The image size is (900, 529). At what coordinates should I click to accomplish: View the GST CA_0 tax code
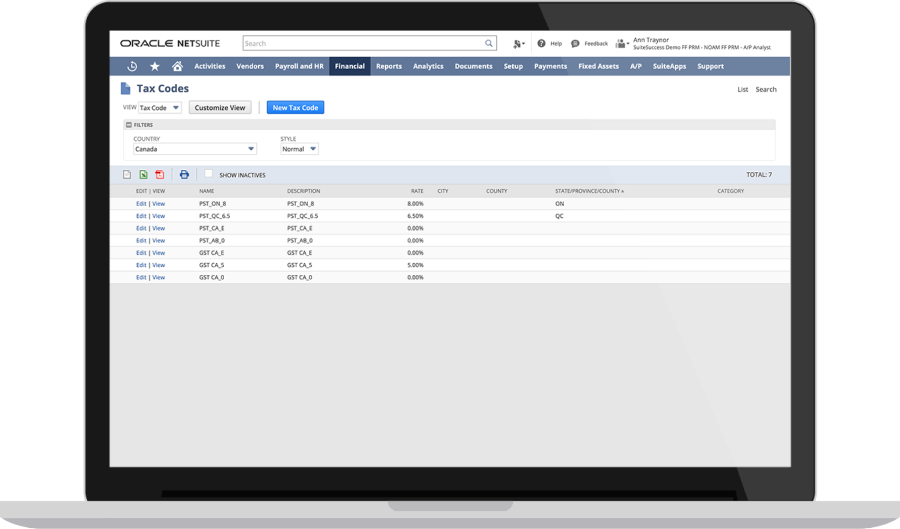pyautogui.click(x=158, y=277)
